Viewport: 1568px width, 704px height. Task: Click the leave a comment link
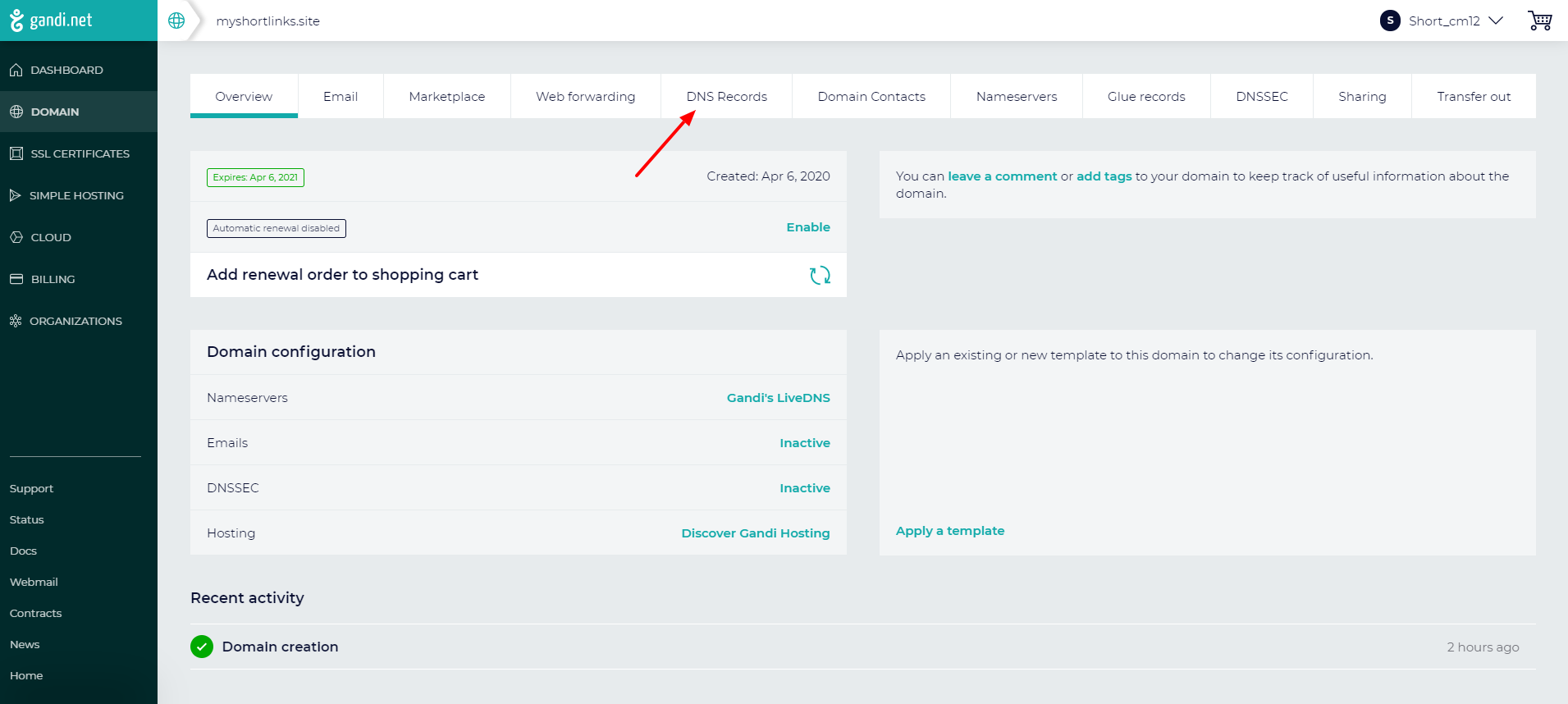tap(1003, 176)
